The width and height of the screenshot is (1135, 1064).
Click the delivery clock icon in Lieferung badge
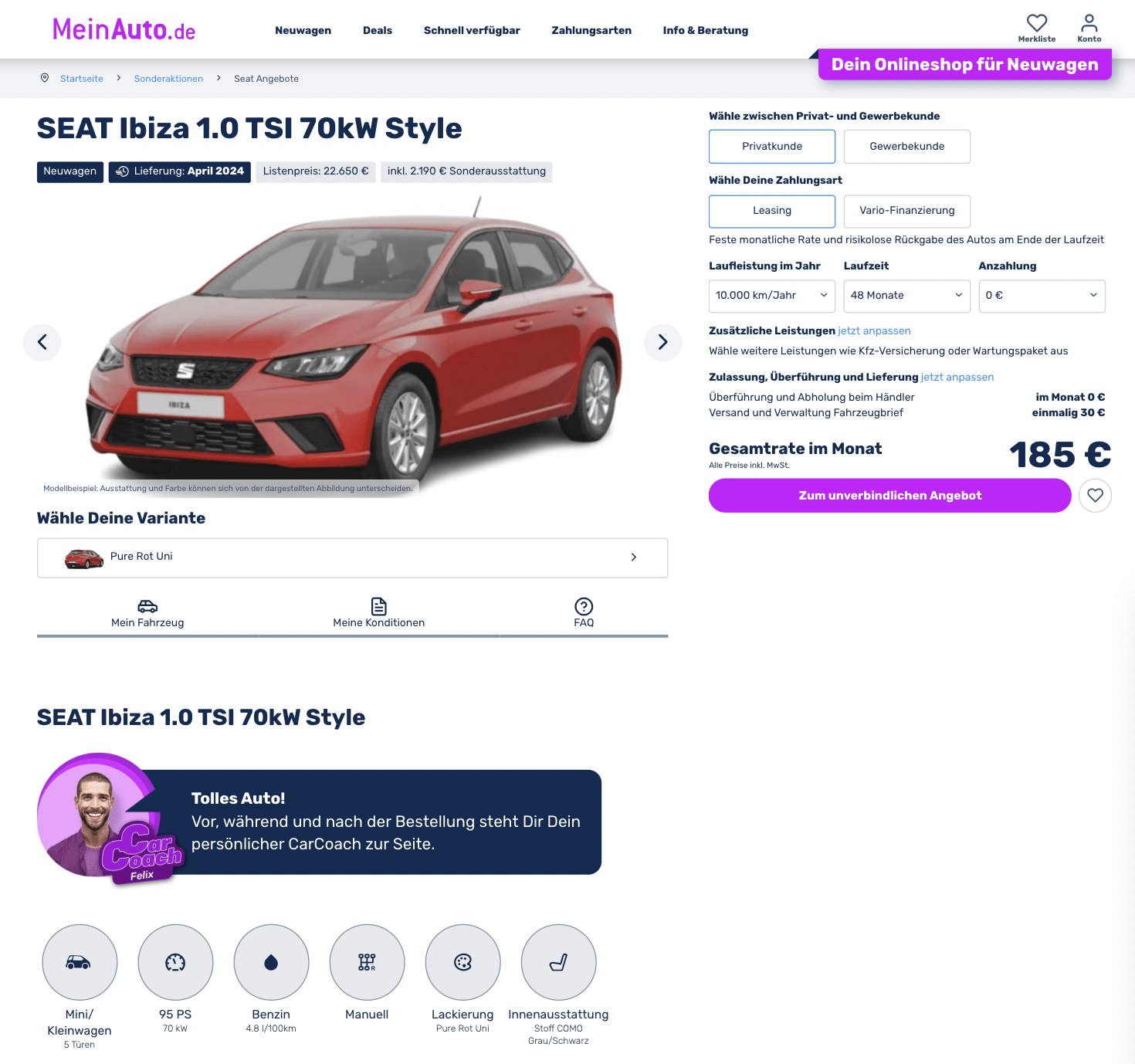point(122,171)
